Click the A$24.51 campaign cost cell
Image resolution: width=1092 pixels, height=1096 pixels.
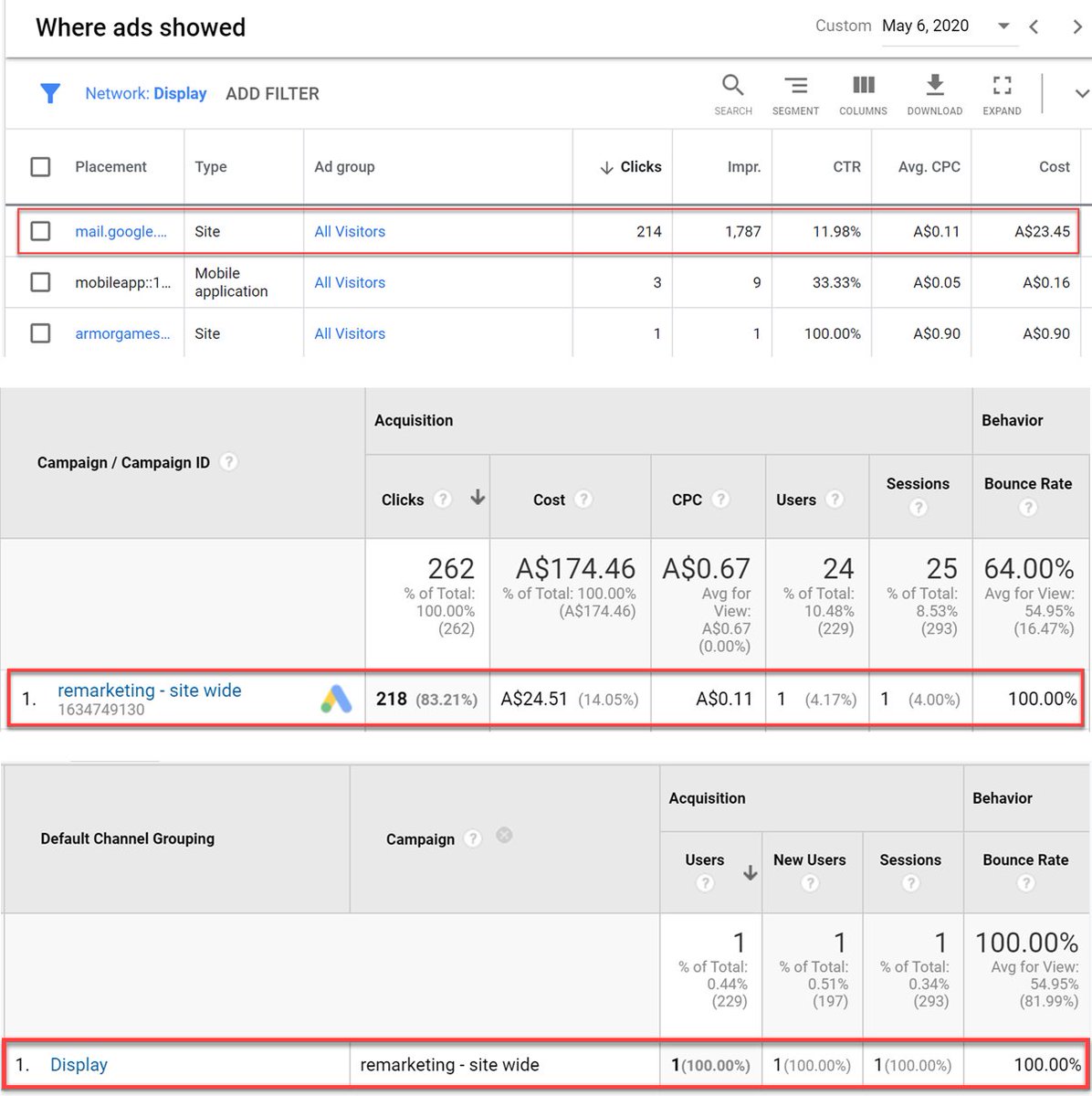534,700
